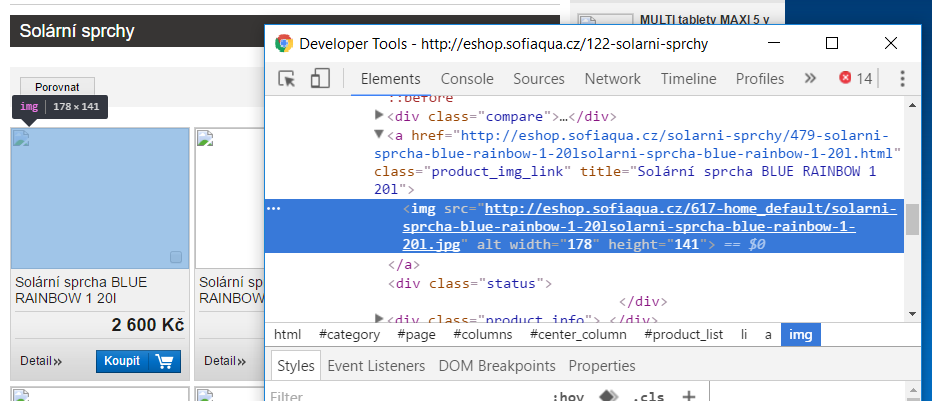
Task: Open Detail link of second product
Action: coord(225,361)
